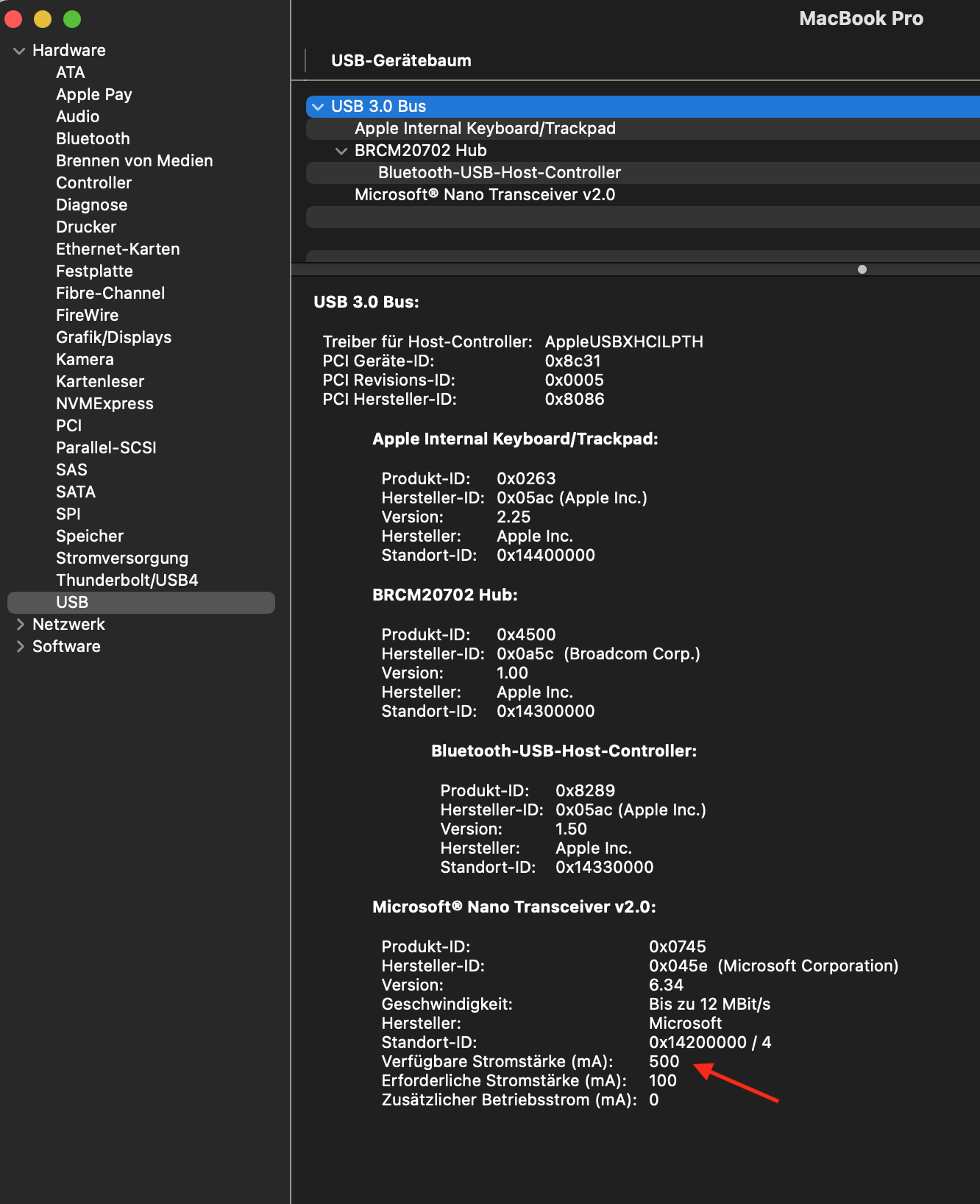This screenshot has width=980, height=1204.
Task: Click the red close window button
Action: point(13,19)
